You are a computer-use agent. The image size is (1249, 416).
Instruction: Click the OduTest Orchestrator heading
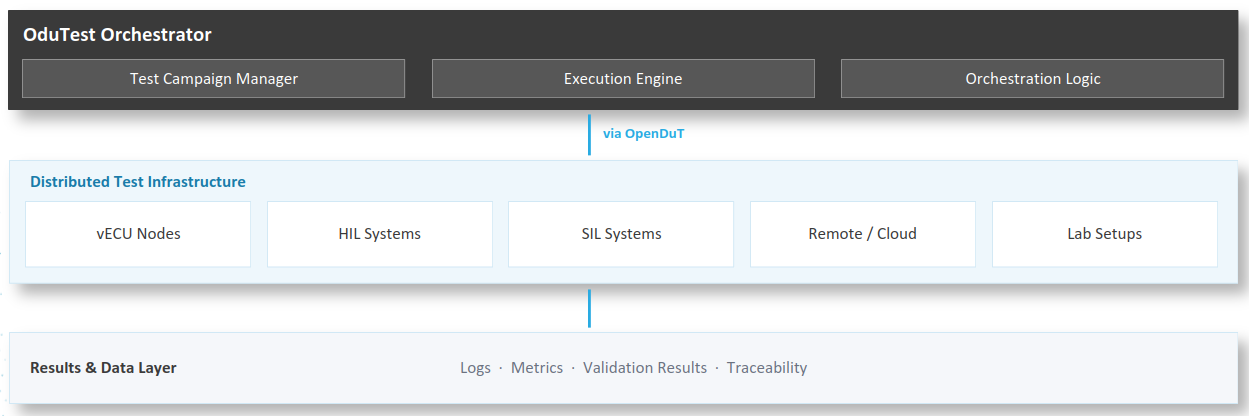tap(117, 35)
